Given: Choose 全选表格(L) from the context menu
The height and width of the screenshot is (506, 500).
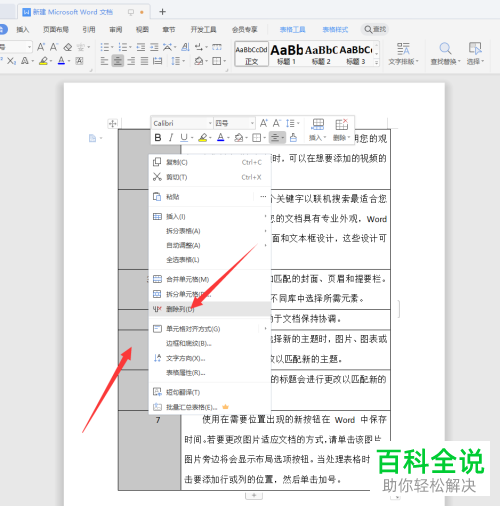Looking at the screenshot, I should coord(209,260).
